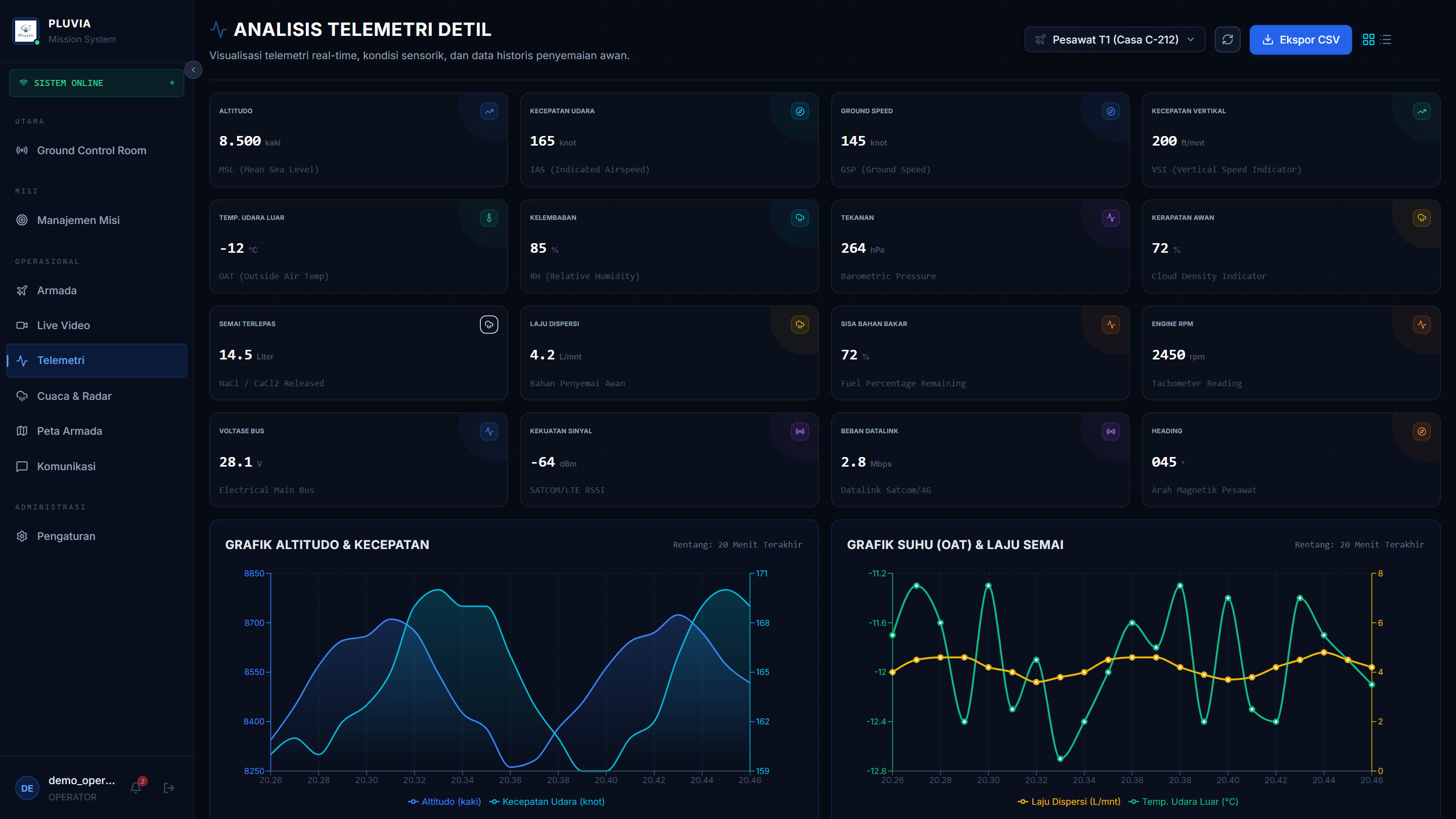Click the Laju Dispersi cloud icon

coord(800,325)
